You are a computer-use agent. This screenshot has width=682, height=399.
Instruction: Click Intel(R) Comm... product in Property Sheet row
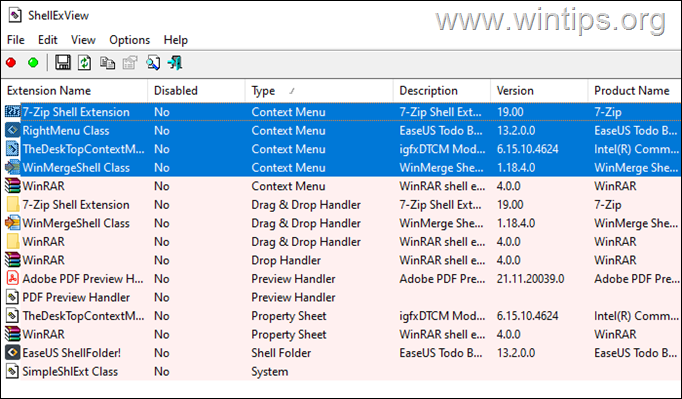(x=636, y=316)
